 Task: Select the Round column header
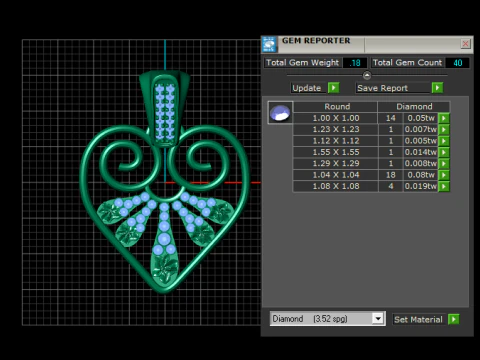336,107
